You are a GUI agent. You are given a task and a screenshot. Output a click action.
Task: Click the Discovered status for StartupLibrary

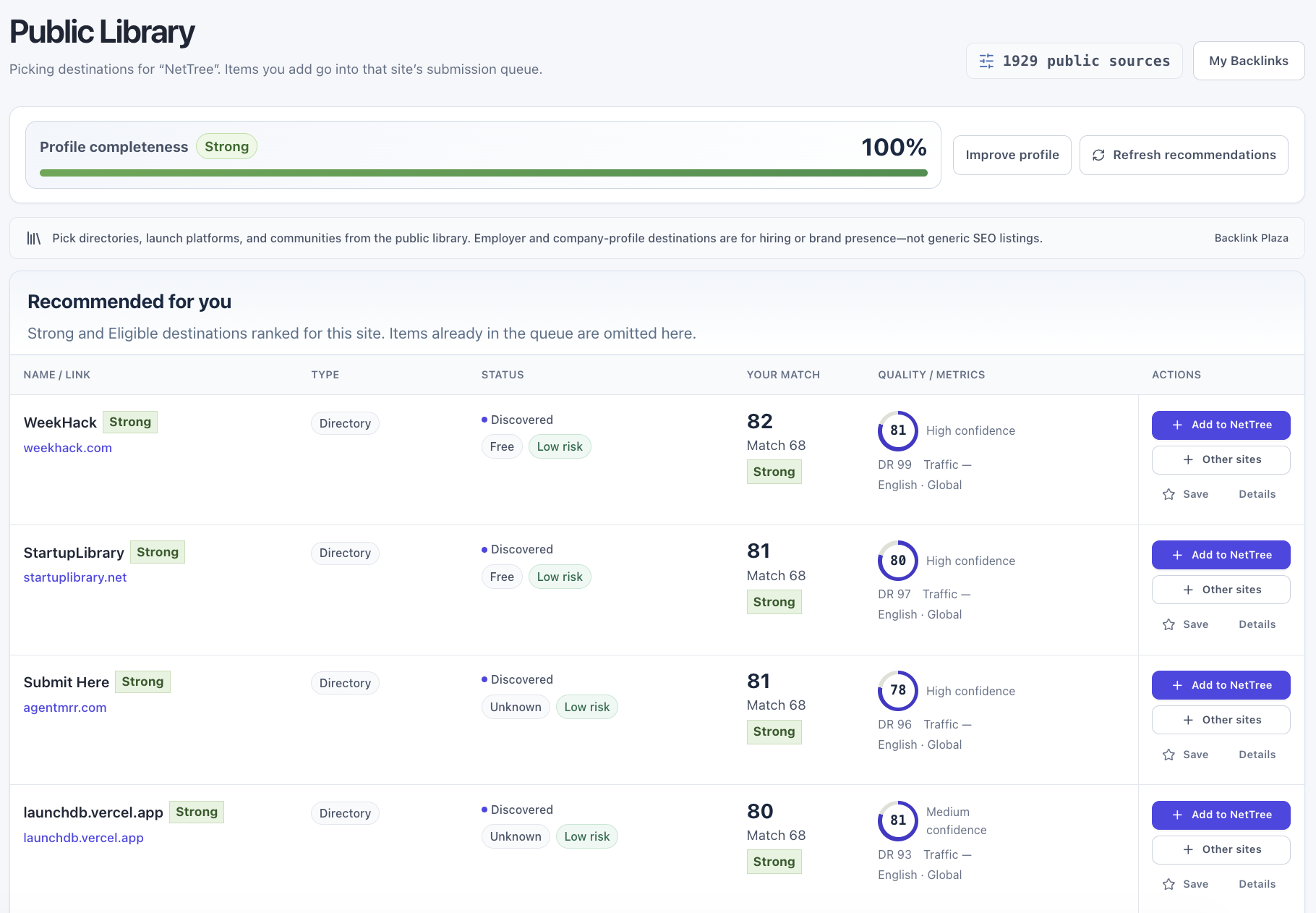(x=517, y=549)
